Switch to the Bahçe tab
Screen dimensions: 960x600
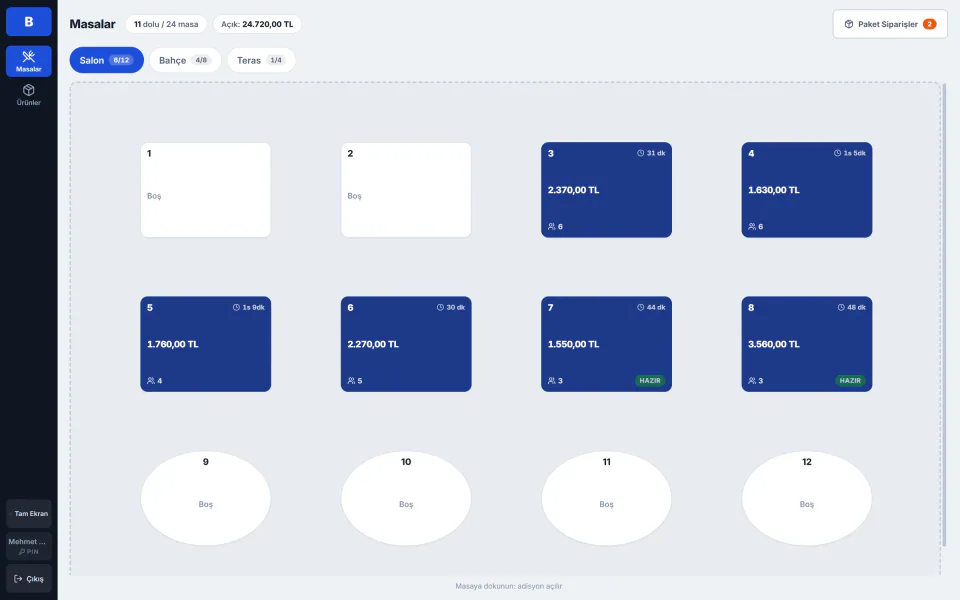(x=185, y=60)
